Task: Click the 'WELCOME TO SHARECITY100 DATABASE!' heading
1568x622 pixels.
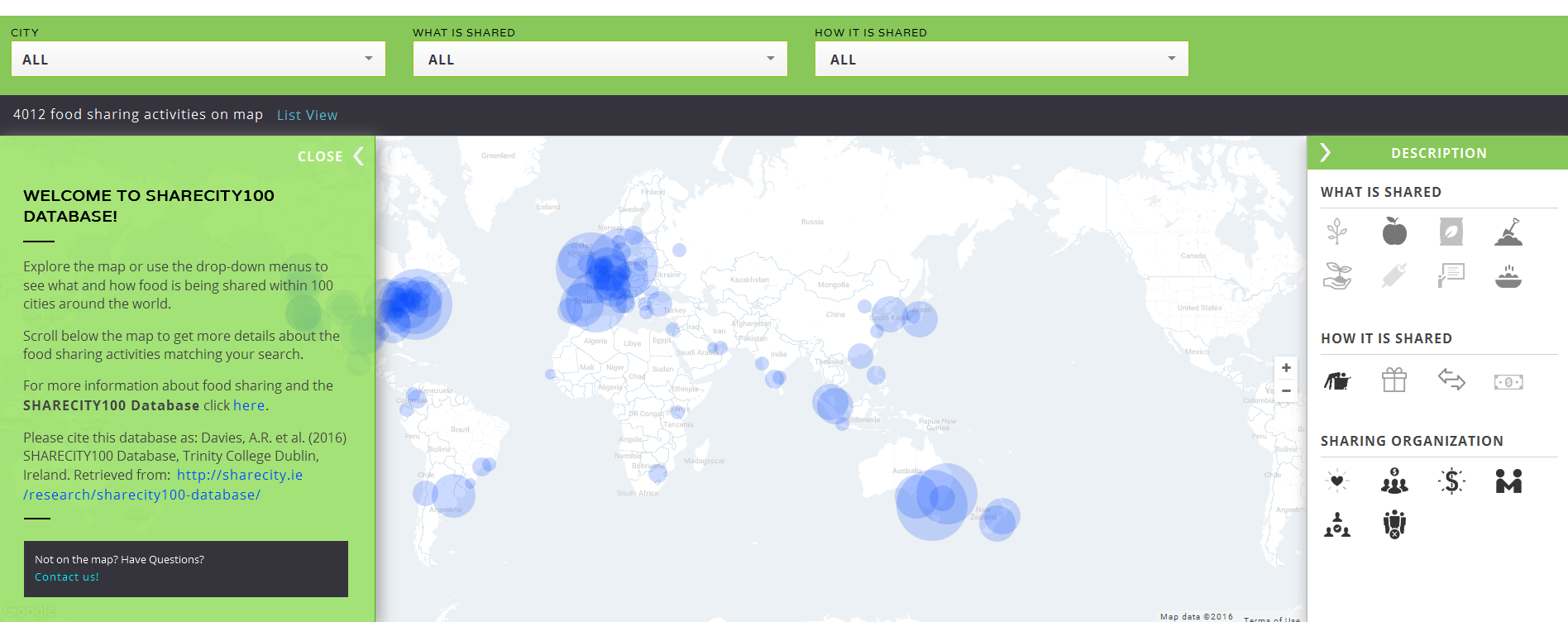Action: (x=149, y=206)
